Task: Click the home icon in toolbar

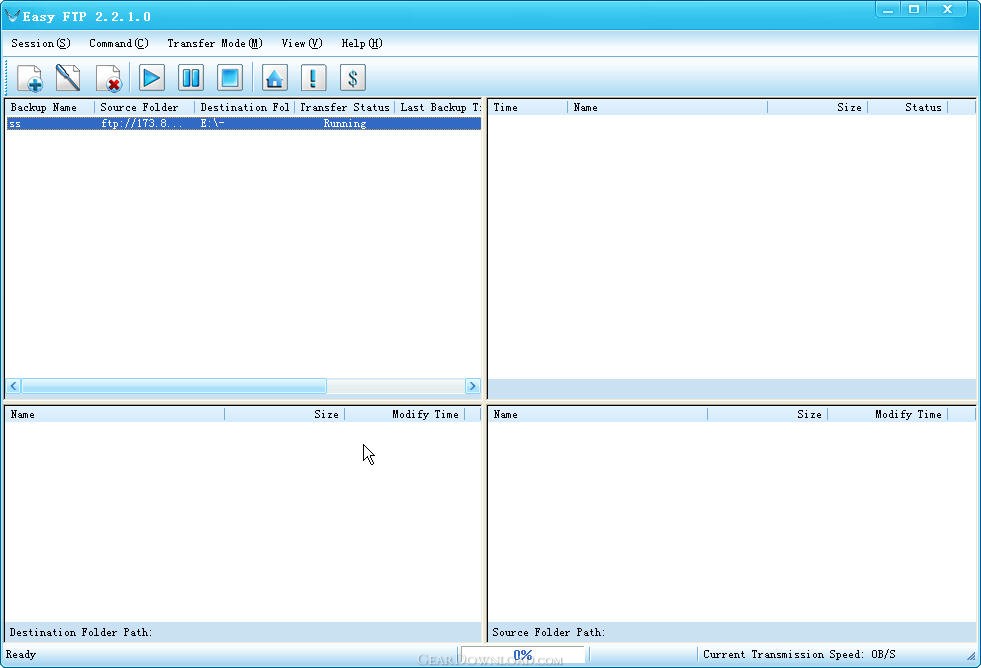Action: [x=275, y=78]
